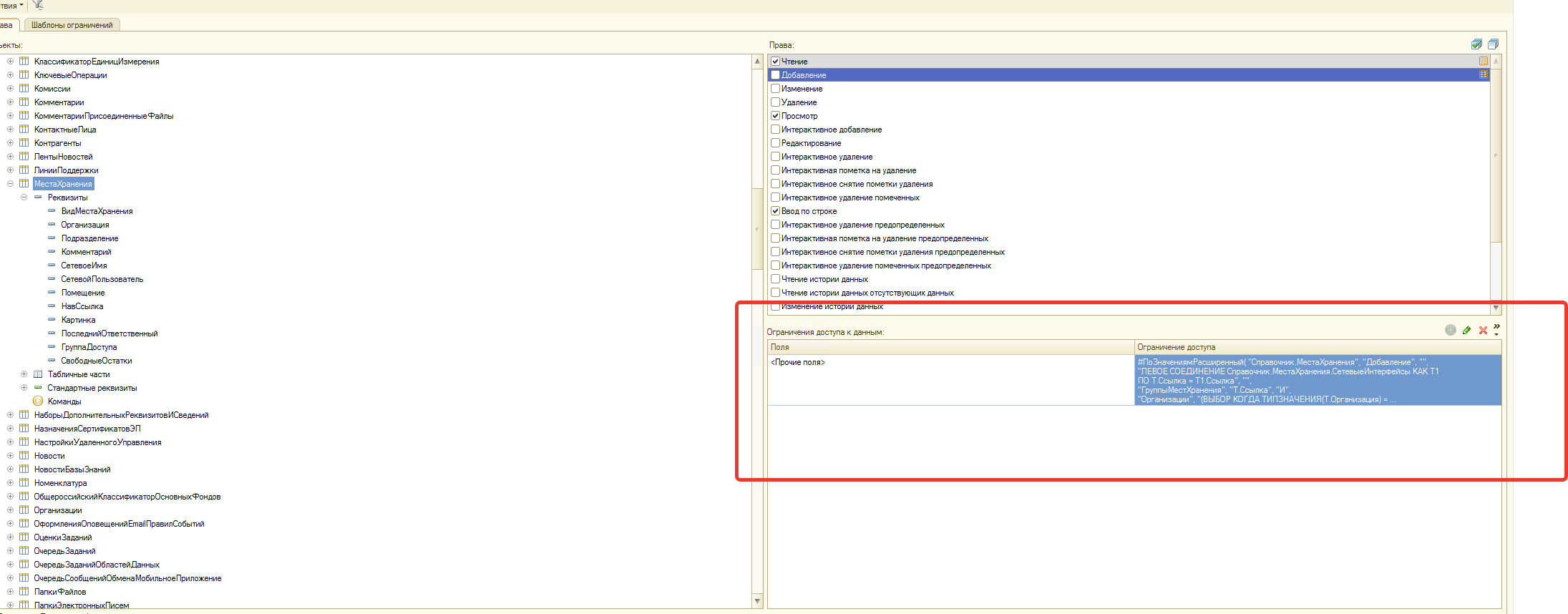
Task: Select the ГруппаДоступа attribute
Action: tap(89, 347)
